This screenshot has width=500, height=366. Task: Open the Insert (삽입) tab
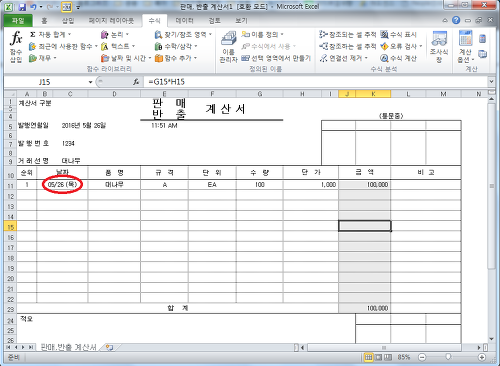tap(68, 21)
